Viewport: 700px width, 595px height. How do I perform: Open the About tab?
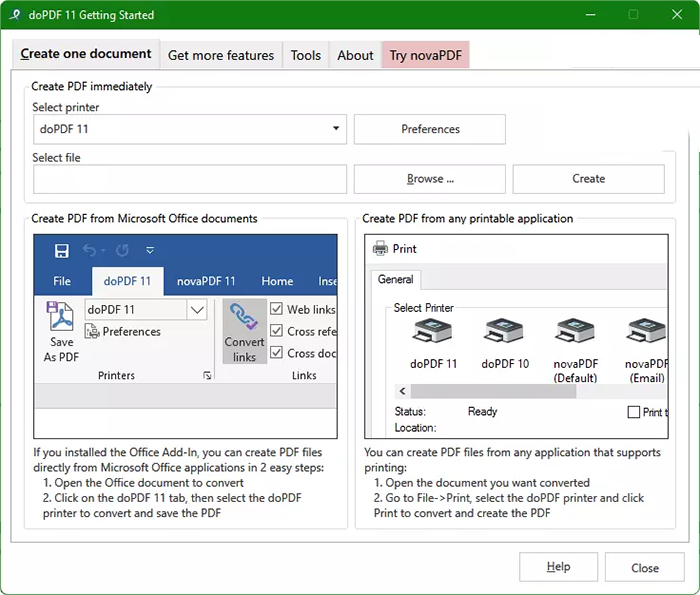(355, 55)
